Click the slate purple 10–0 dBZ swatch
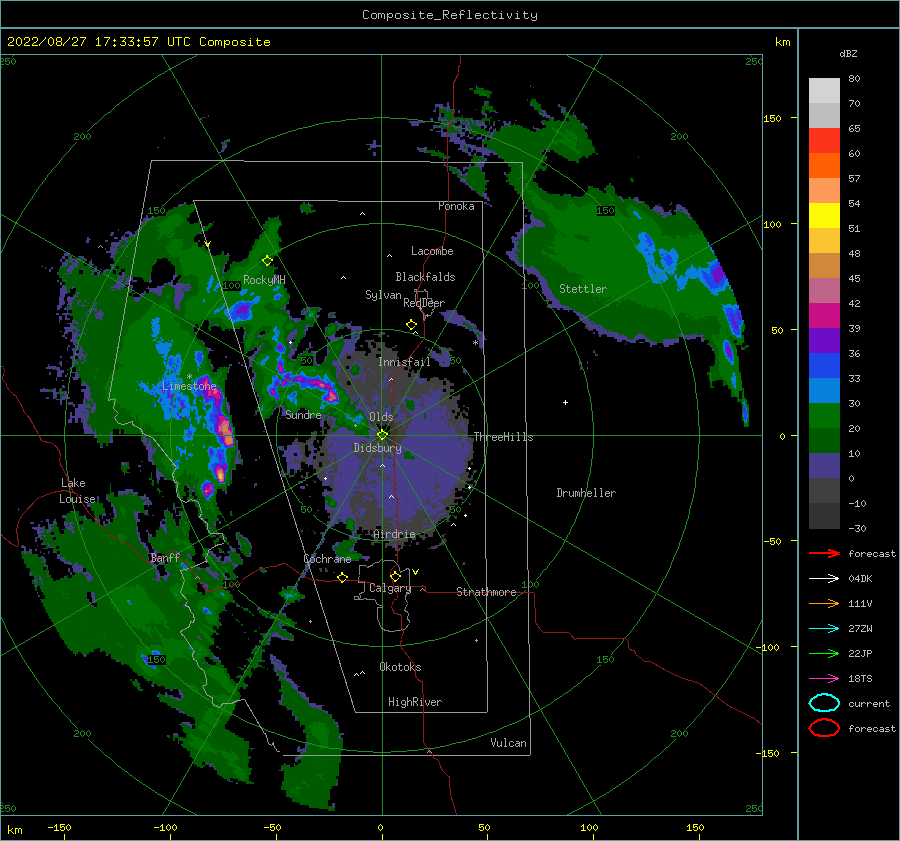900x841 pixels. (x=824, y=466)
